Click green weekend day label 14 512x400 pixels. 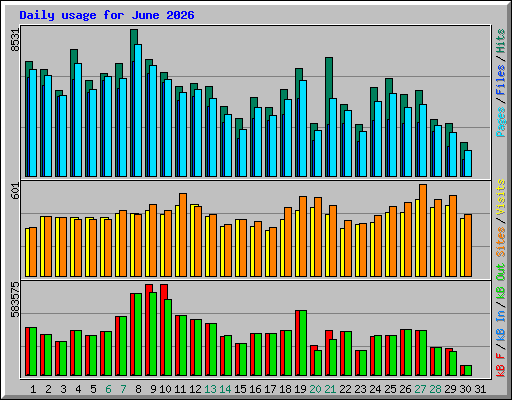[225, 389]
